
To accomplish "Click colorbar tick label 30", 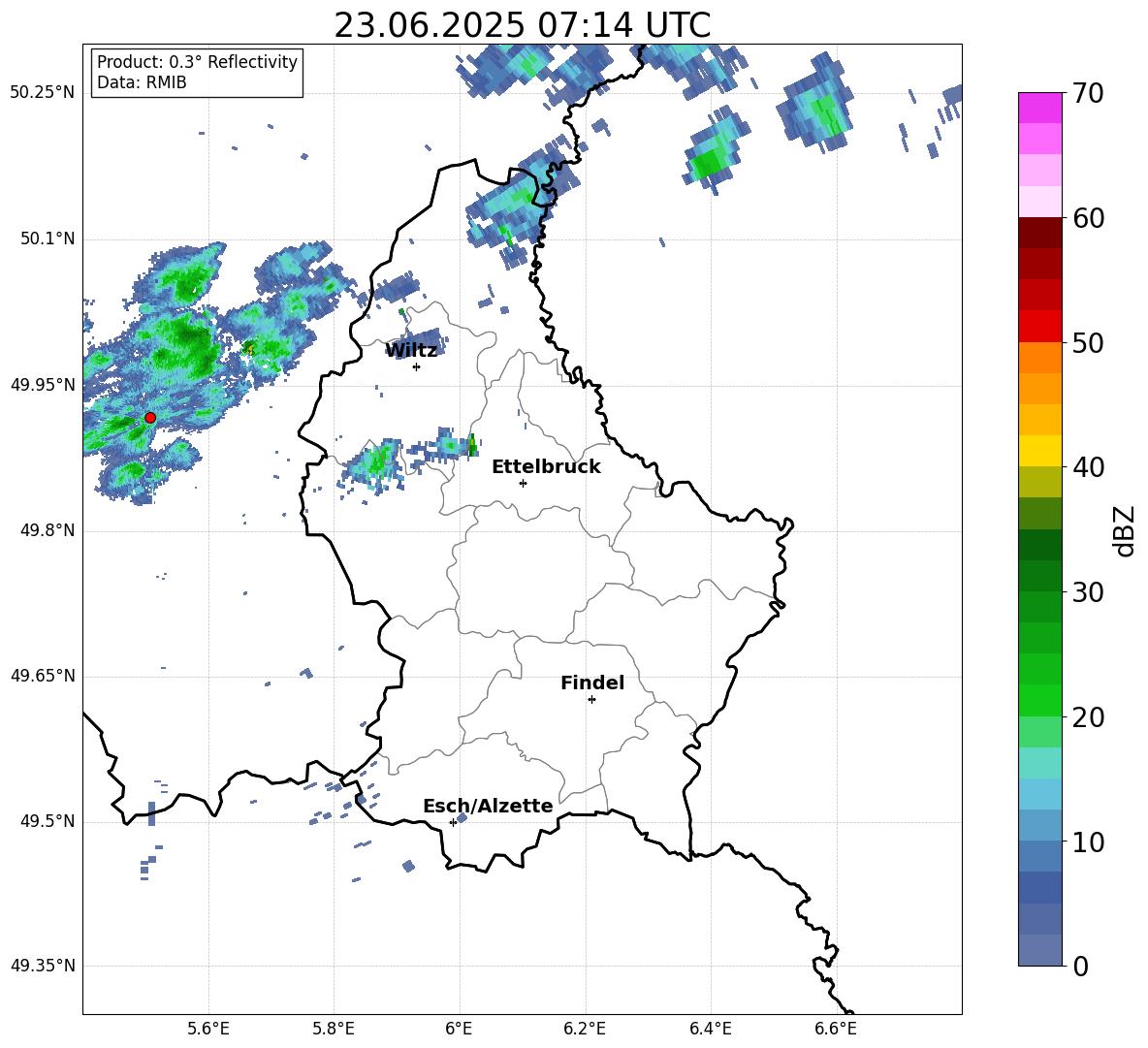I will (1089, 591).
